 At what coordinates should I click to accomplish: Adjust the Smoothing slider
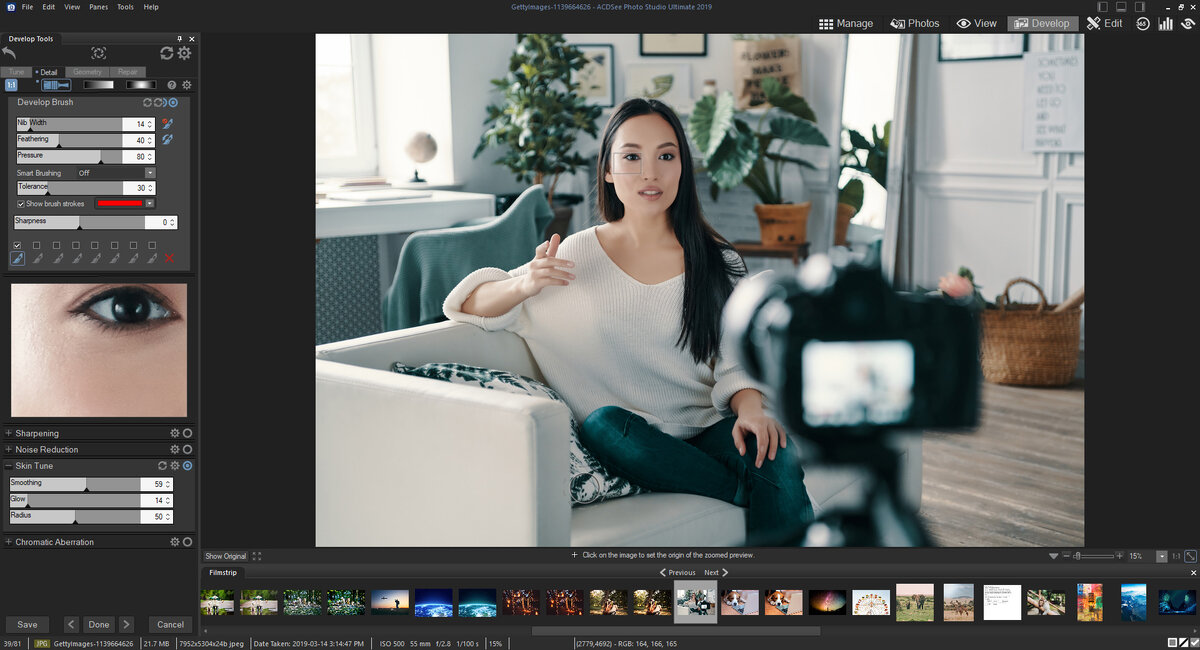click(x=84, y=484)
